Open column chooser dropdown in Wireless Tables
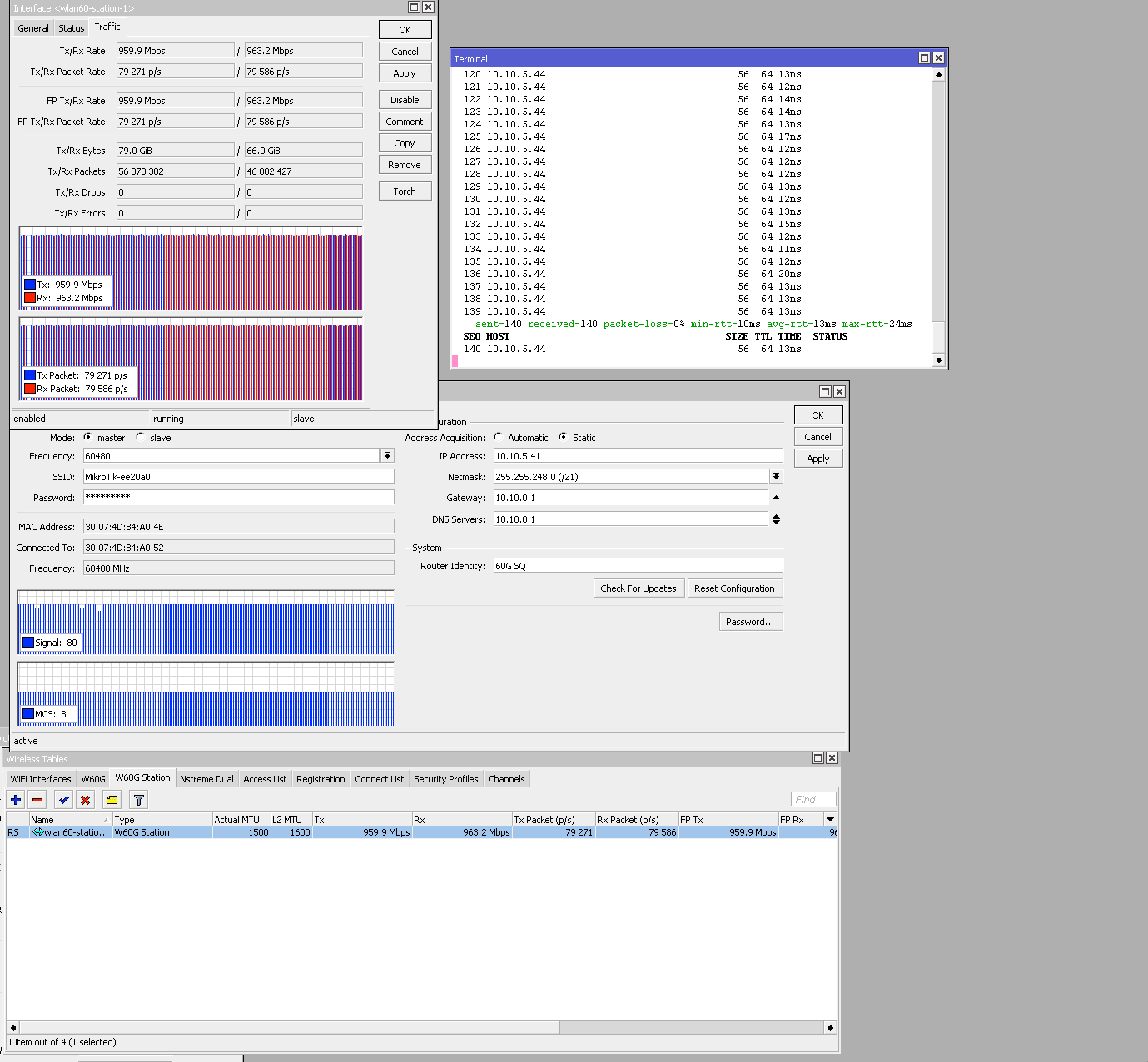 click(x=830, y=820)
